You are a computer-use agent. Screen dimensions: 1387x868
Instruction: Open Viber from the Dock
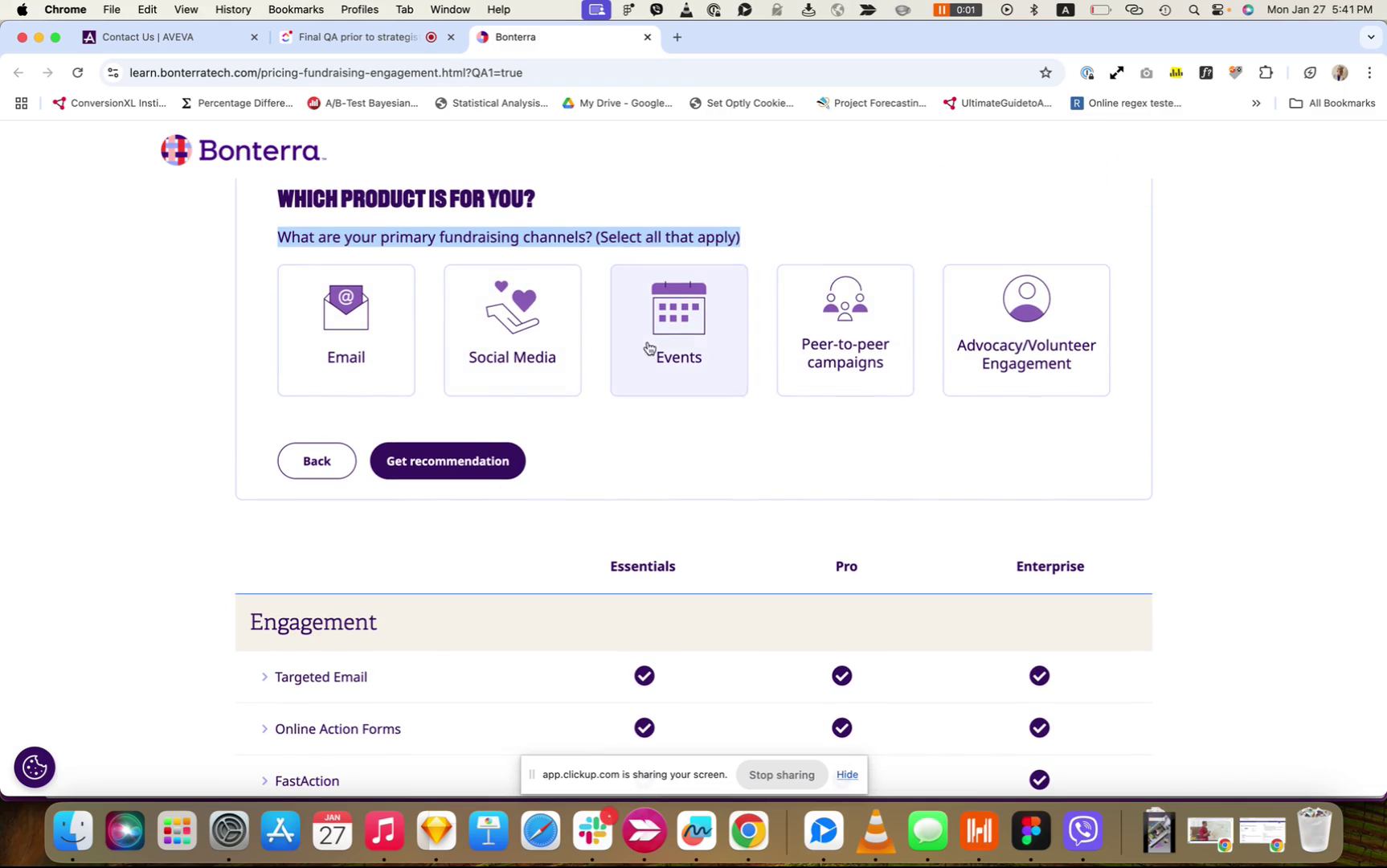point(1083,831)
